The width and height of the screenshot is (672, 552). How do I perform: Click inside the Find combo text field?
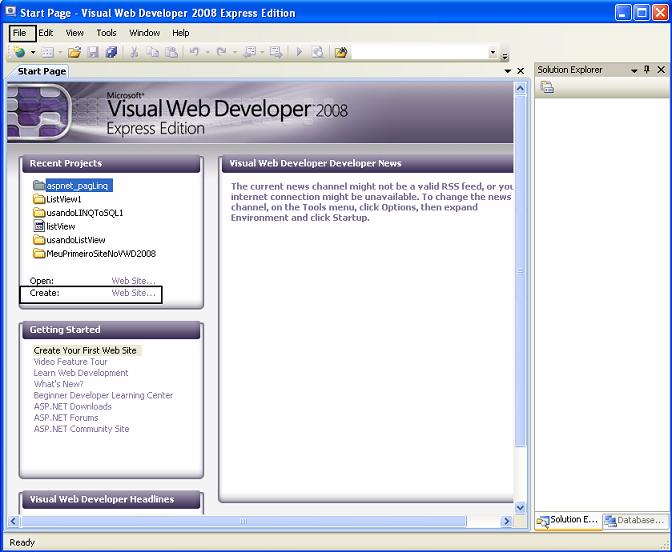pyautogui.click(x=420, y=52)
